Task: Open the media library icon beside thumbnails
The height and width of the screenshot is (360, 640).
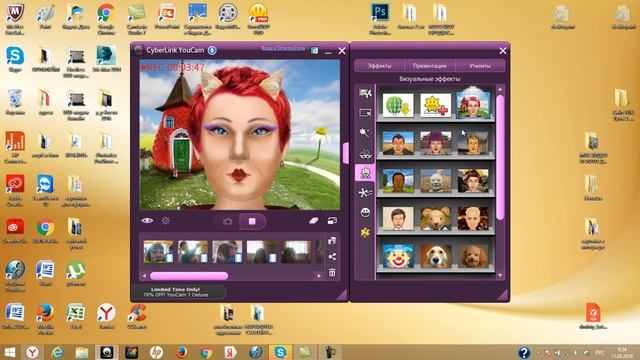Action: (x=332, y=240)
